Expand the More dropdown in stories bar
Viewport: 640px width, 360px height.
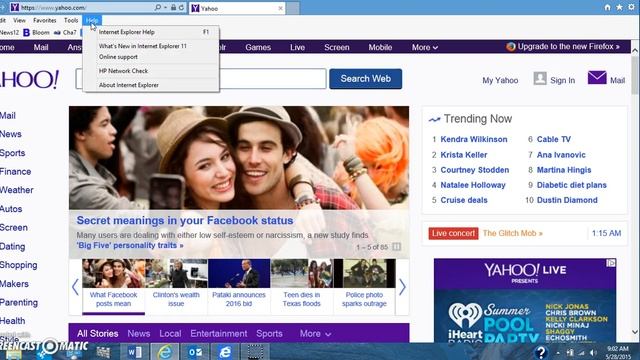(315, 334)
